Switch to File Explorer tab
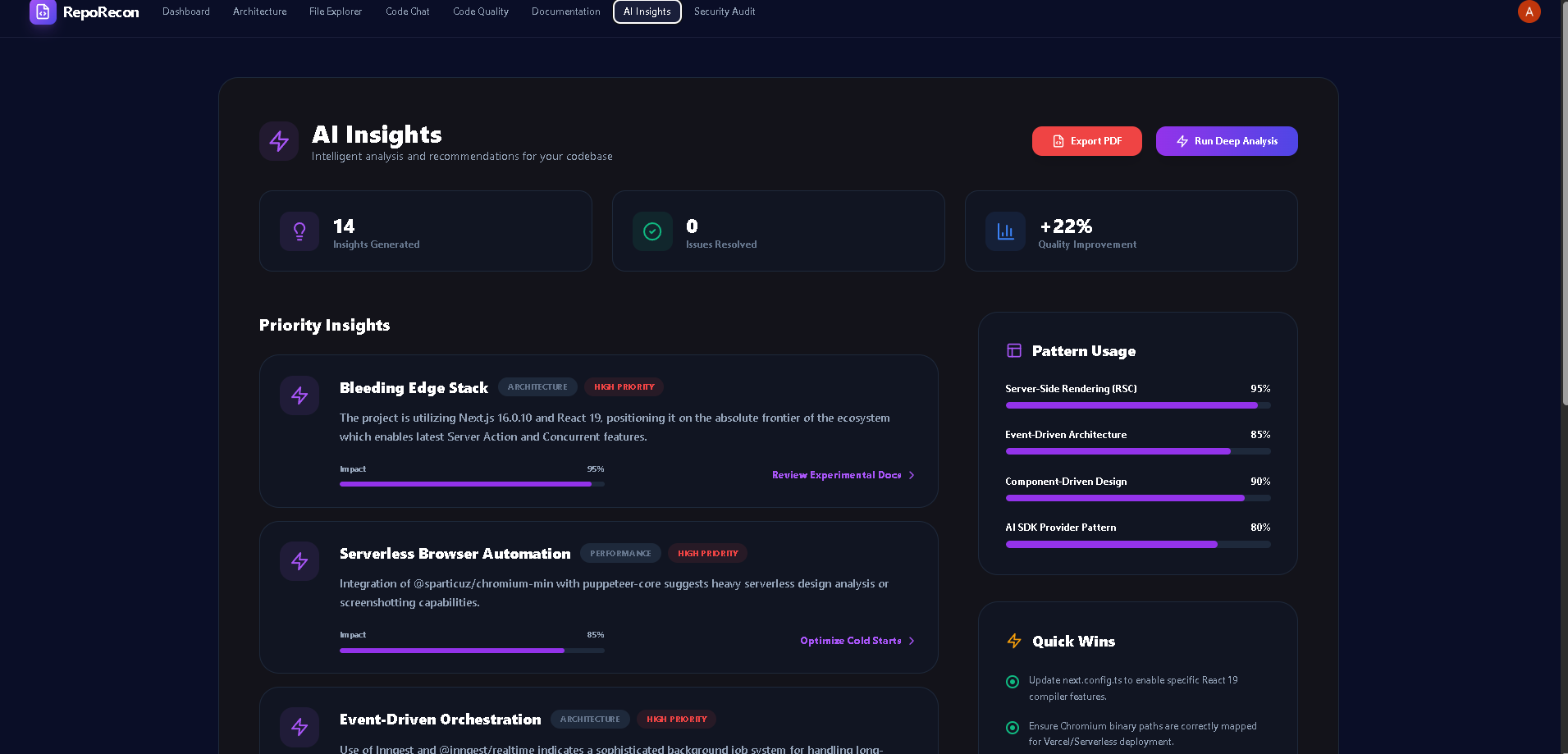This screenshot has height=754, width=1568. (336, 11)
